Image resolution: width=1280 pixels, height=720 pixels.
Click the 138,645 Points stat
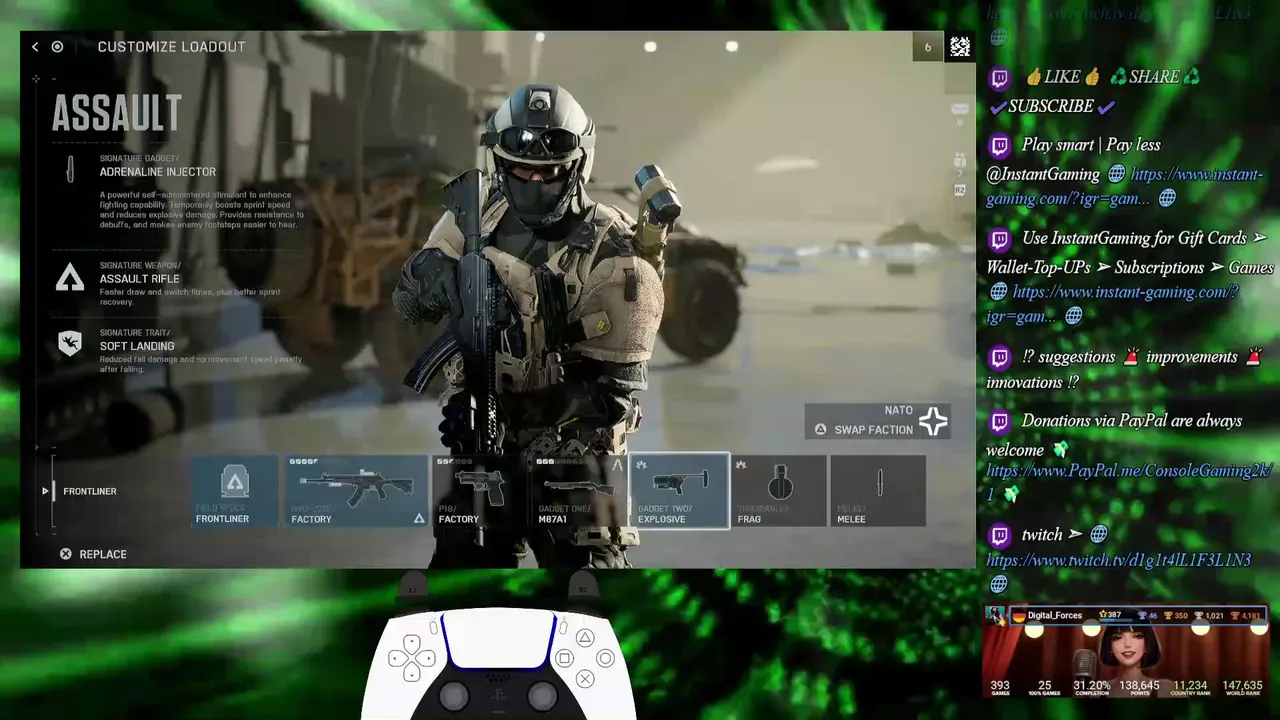(1140, 688)
